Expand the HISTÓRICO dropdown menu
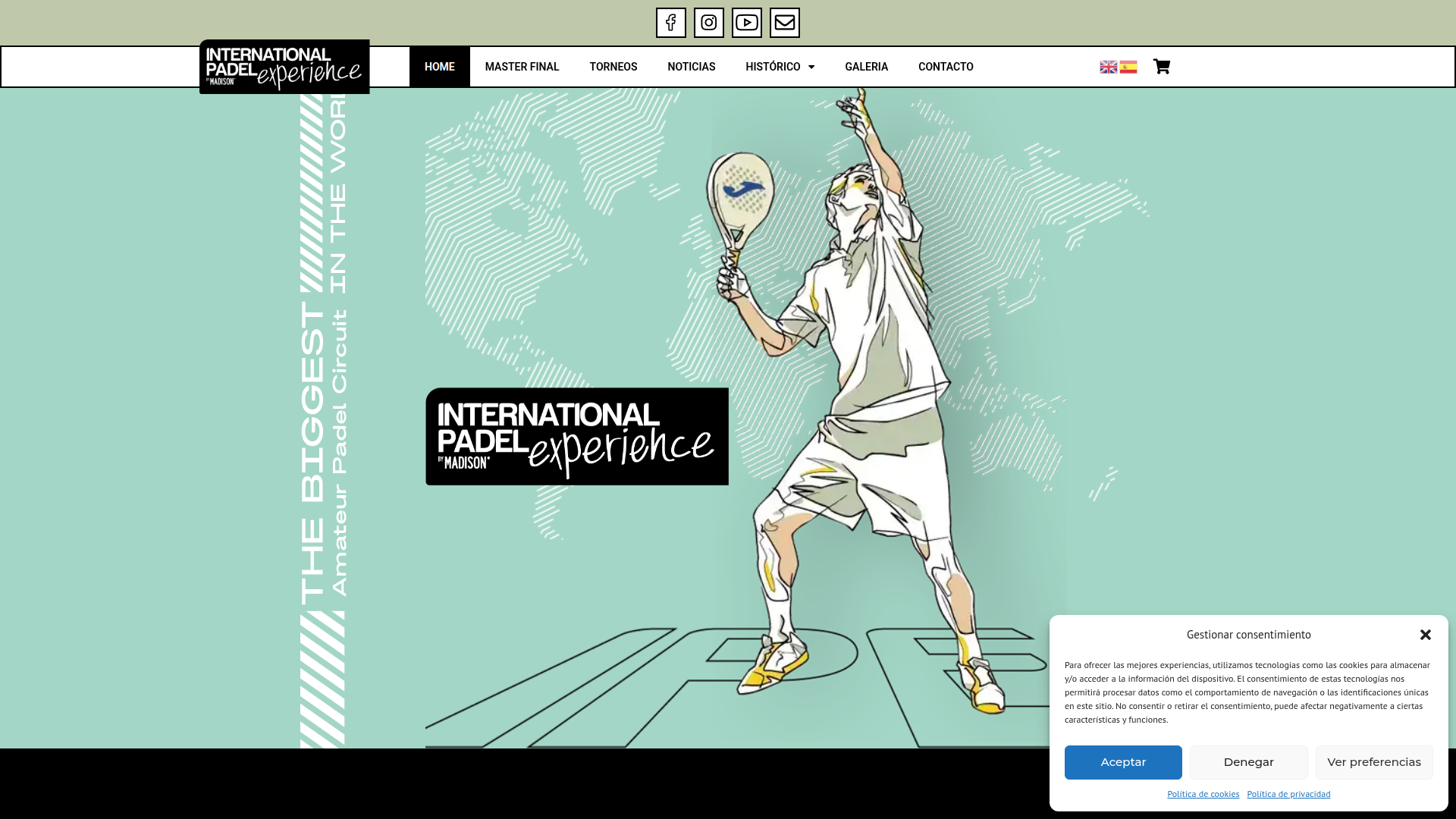 pyautogui.click(x=780, y=67)
